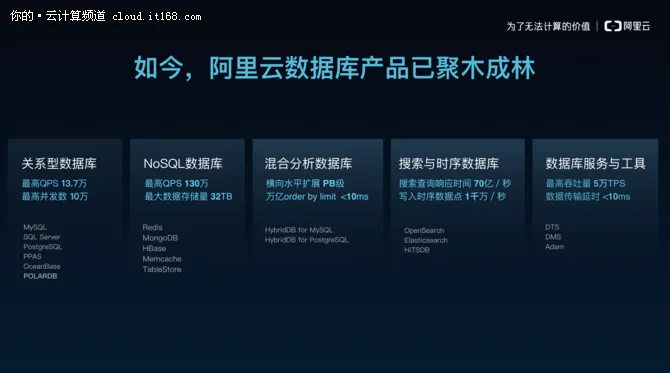
Task: Click SQL Server in the relational list
Action: tap(41, 237)
